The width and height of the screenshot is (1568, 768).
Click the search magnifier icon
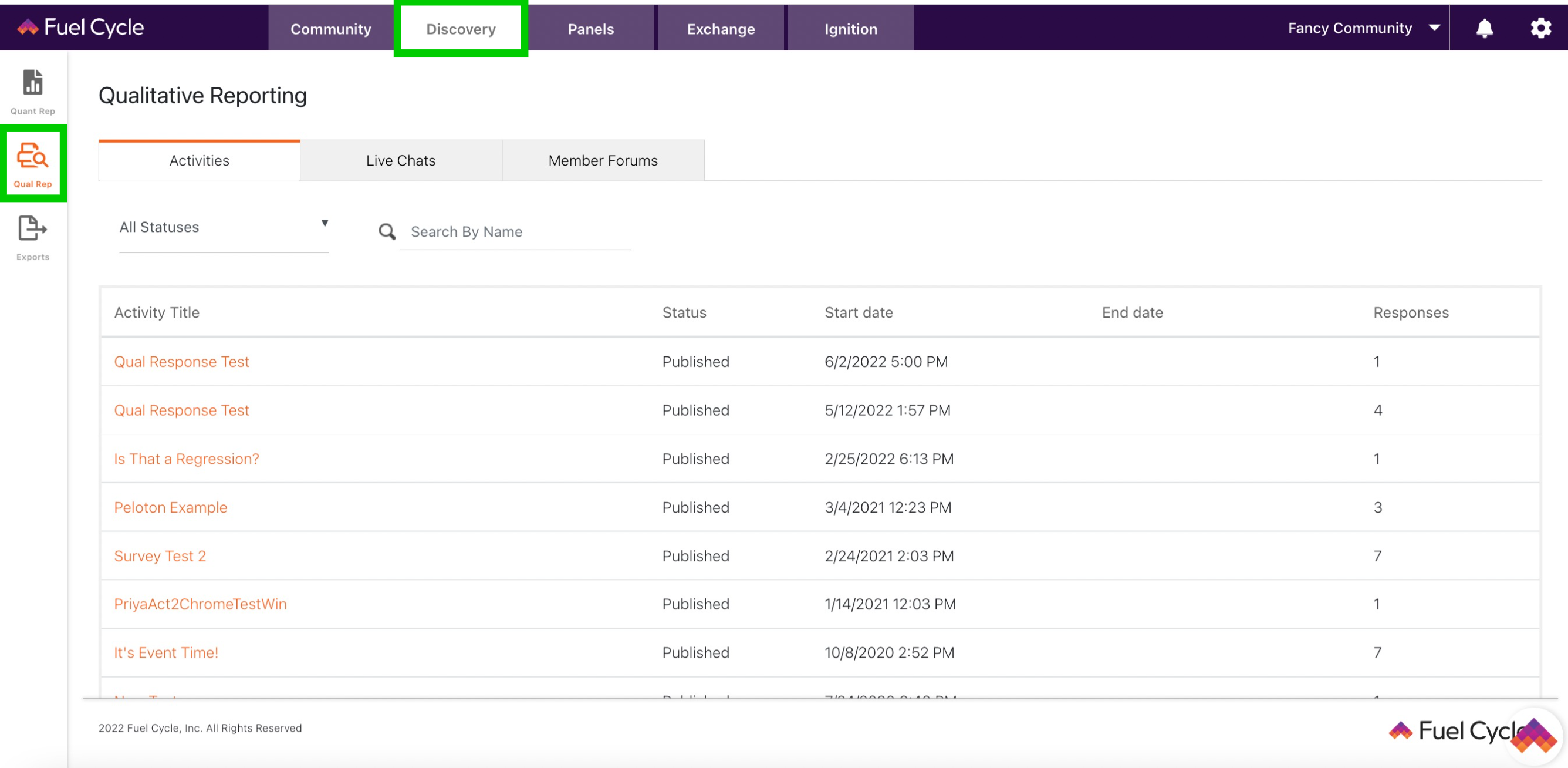click(x=387, y=231)
